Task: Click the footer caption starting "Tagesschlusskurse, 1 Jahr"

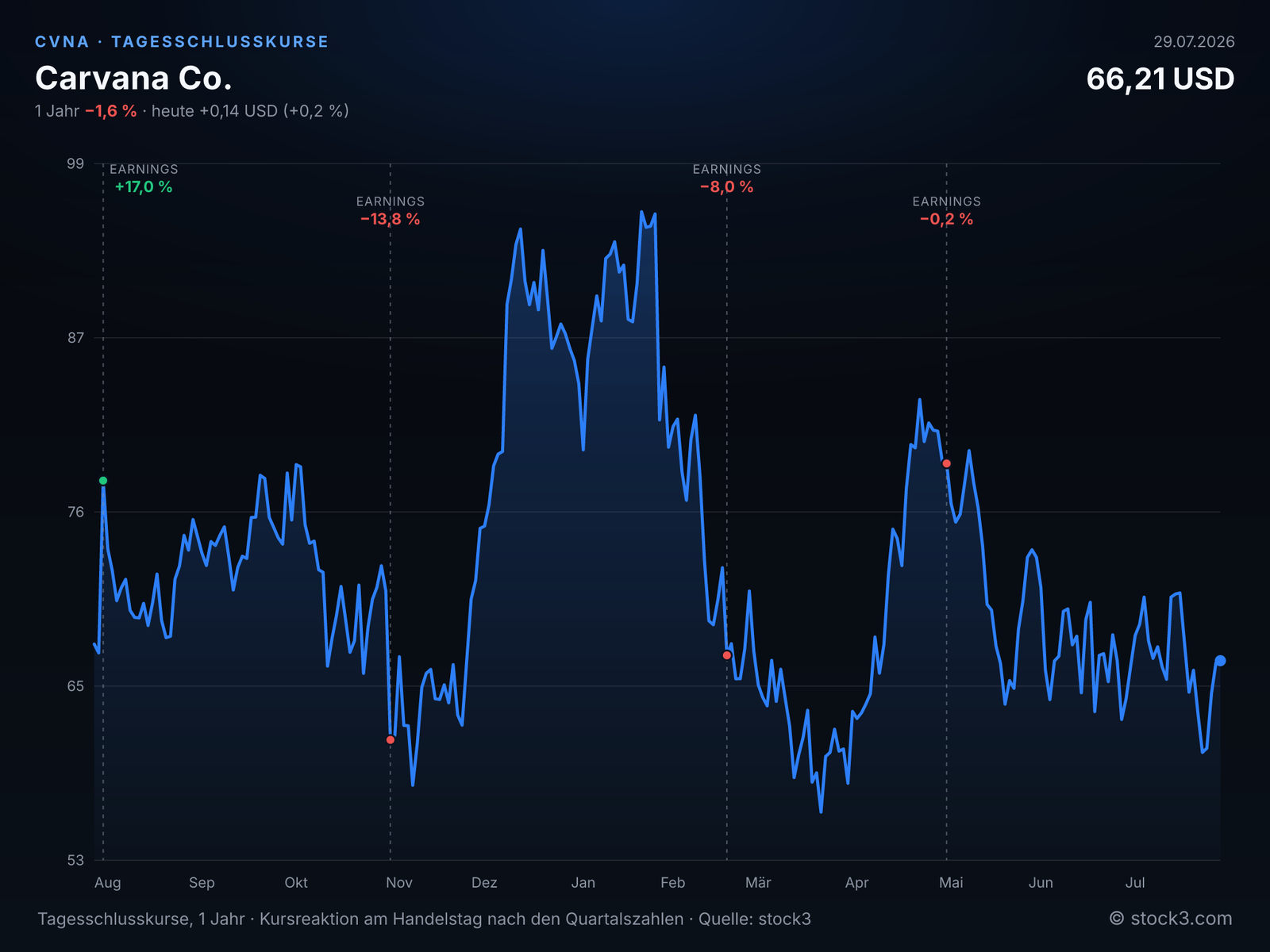Action: (424, 919)
